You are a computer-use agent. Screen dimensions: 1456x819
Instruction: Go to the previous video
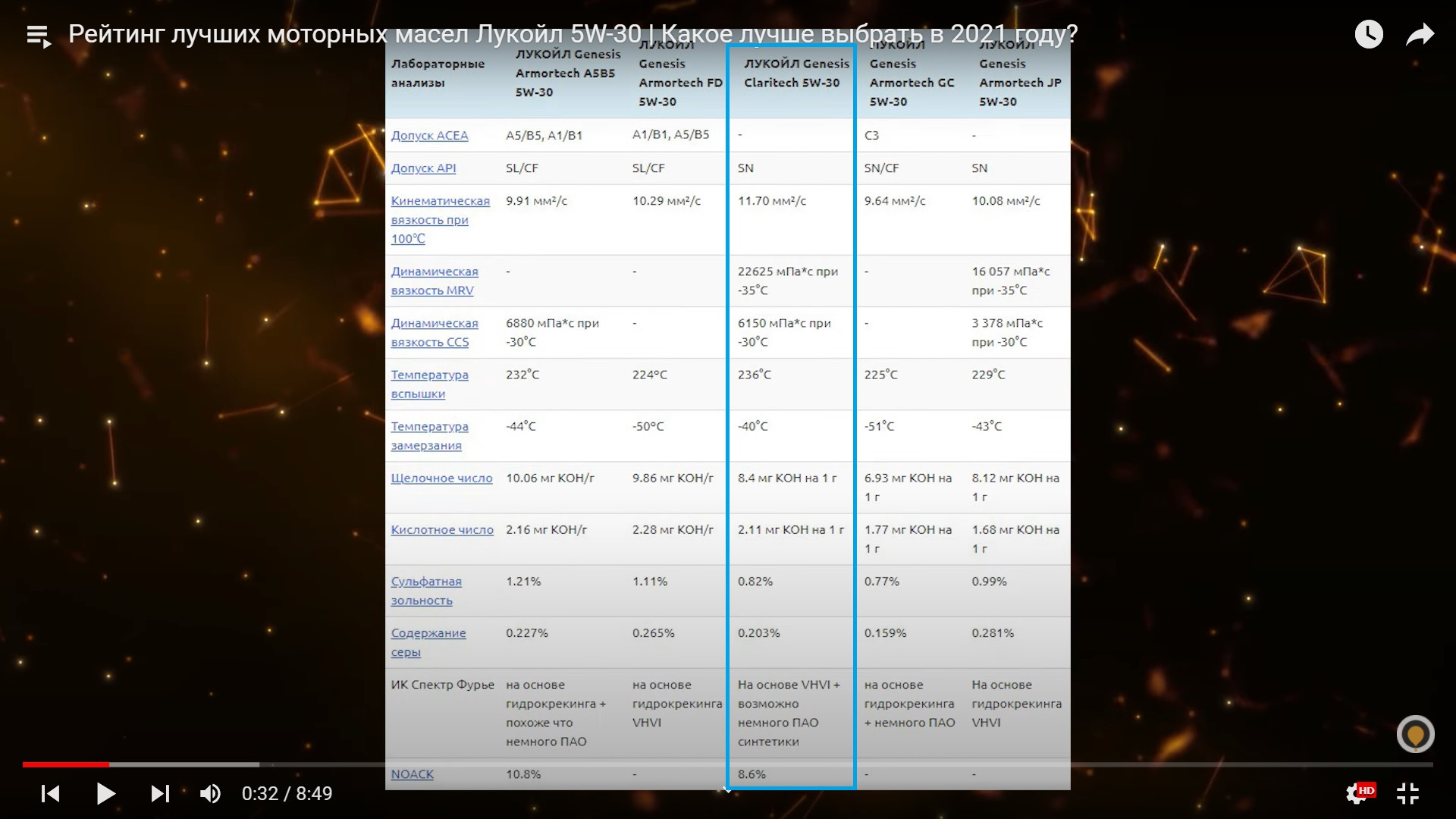pos(50,793)
